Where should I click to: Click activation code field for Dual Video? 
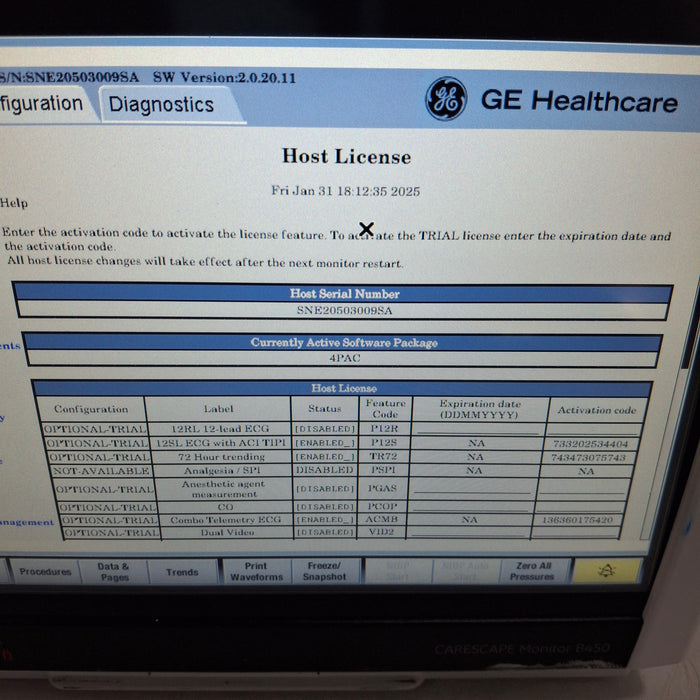[576, 532]
